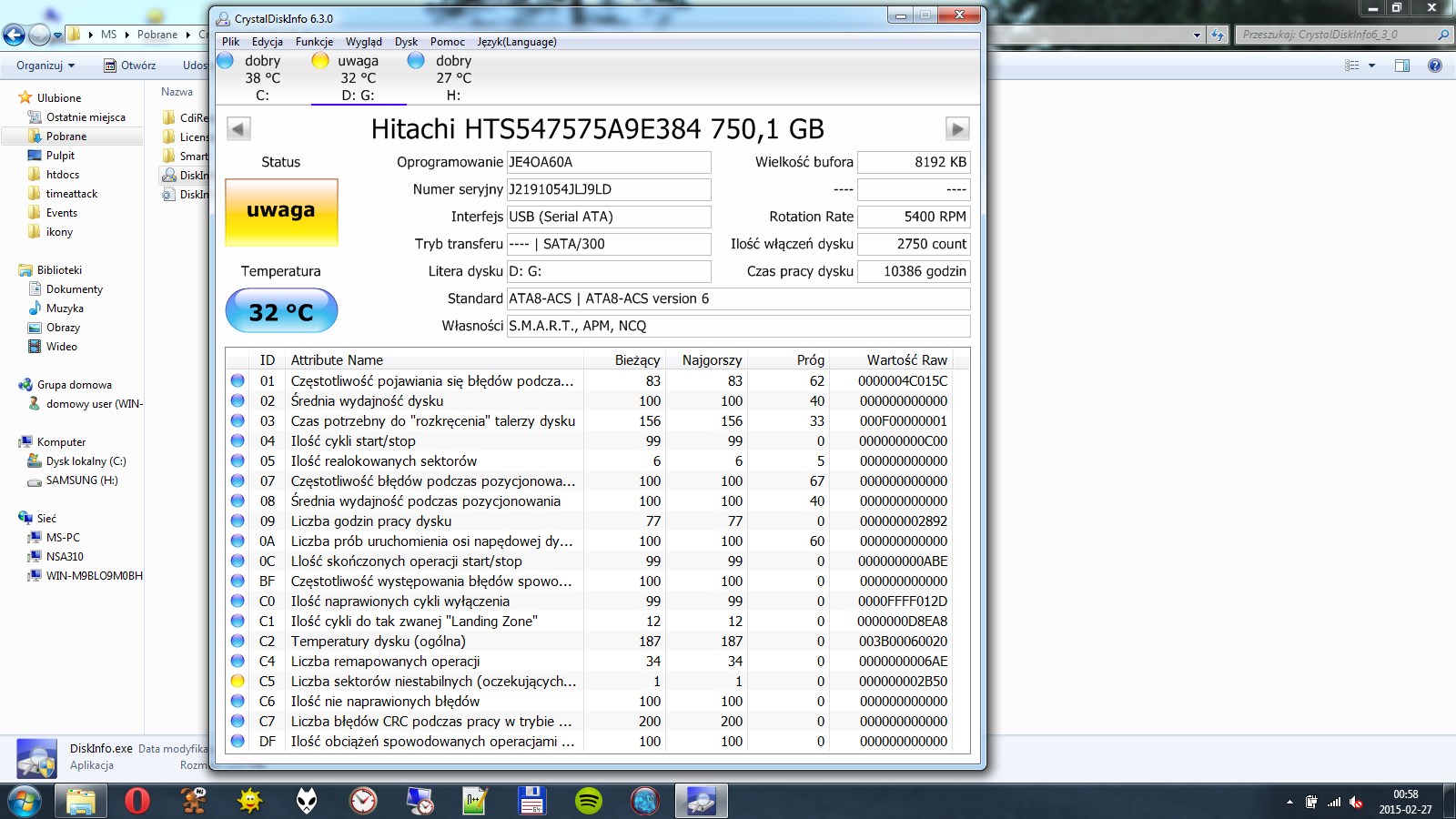Open Opera browser from the taskbar
The image size is (1456, 819).
(x=137, y=801)
